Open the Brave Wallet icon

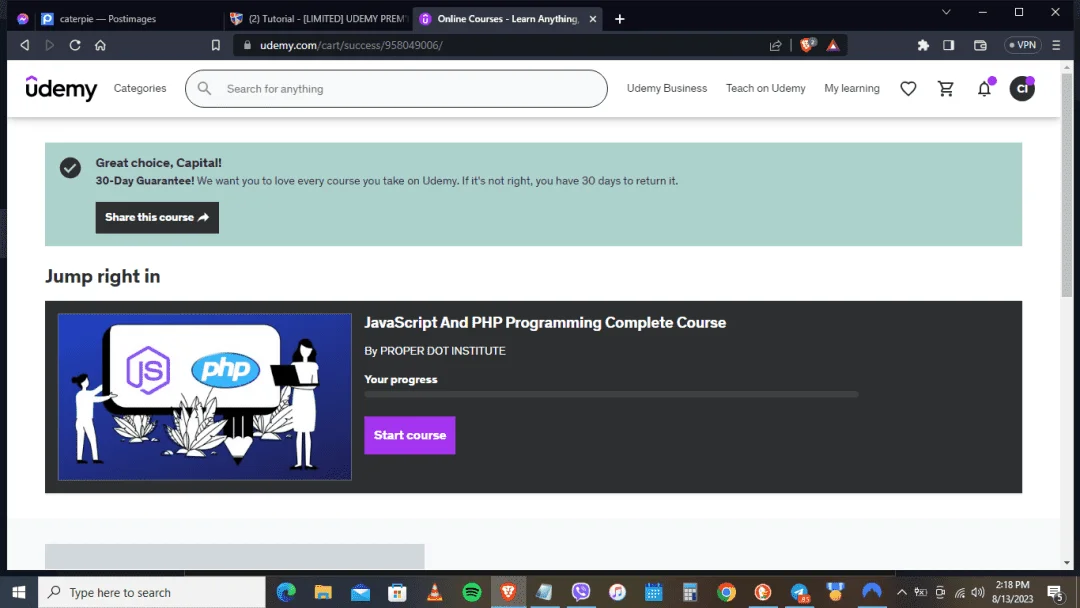pyautogui.click(x=980, y=45)
